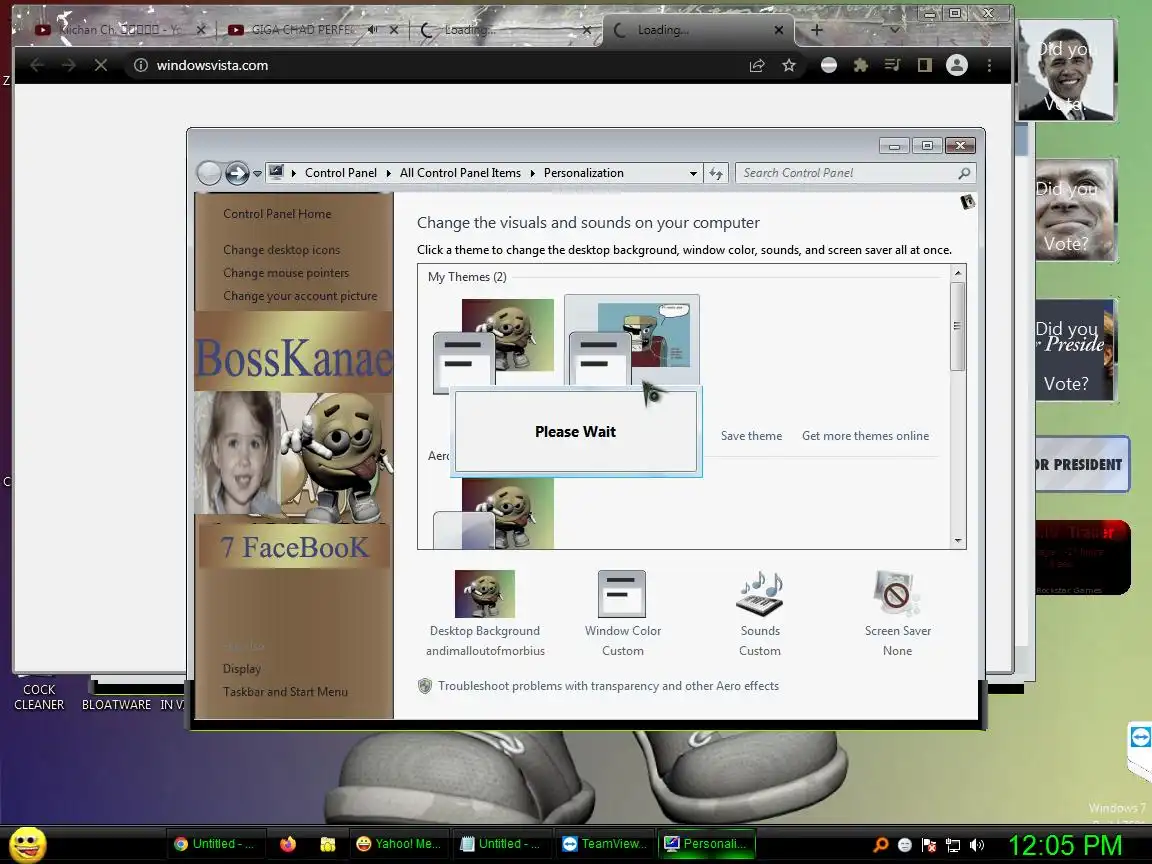Open the Sounds setting icon
The image size is (1152, 864).
[760, 594]
